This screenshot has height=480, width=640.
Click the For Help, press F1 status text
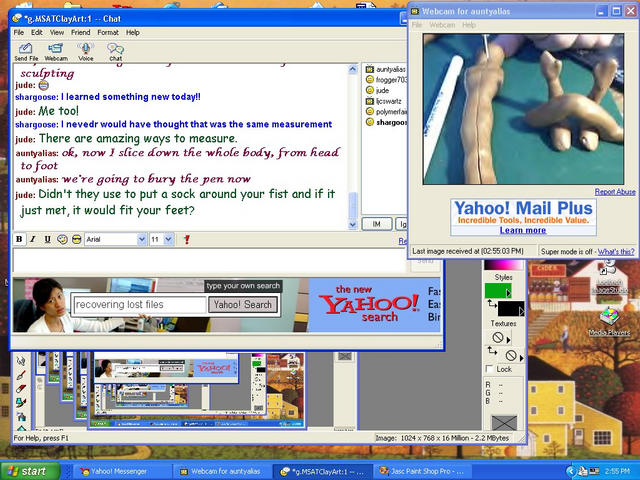[x=41, y=438]
